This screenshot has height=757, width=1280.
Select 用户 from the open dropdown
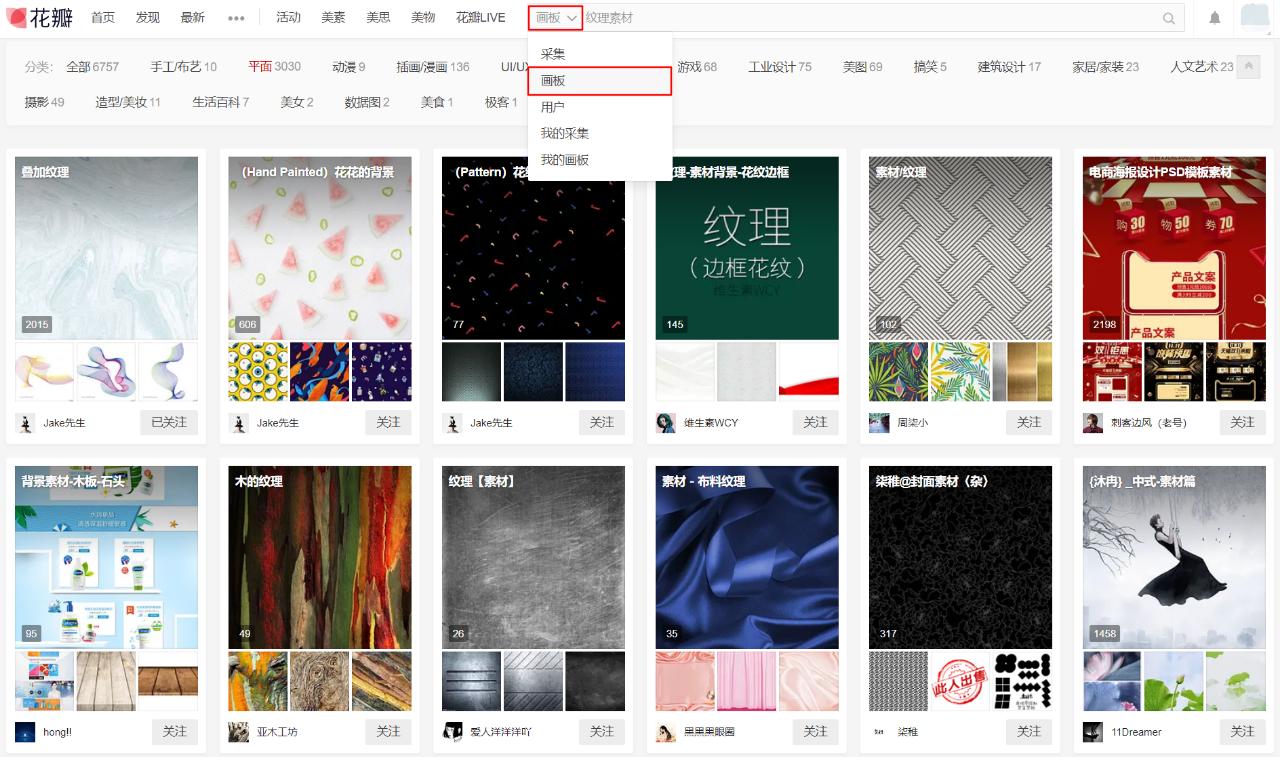552,106
